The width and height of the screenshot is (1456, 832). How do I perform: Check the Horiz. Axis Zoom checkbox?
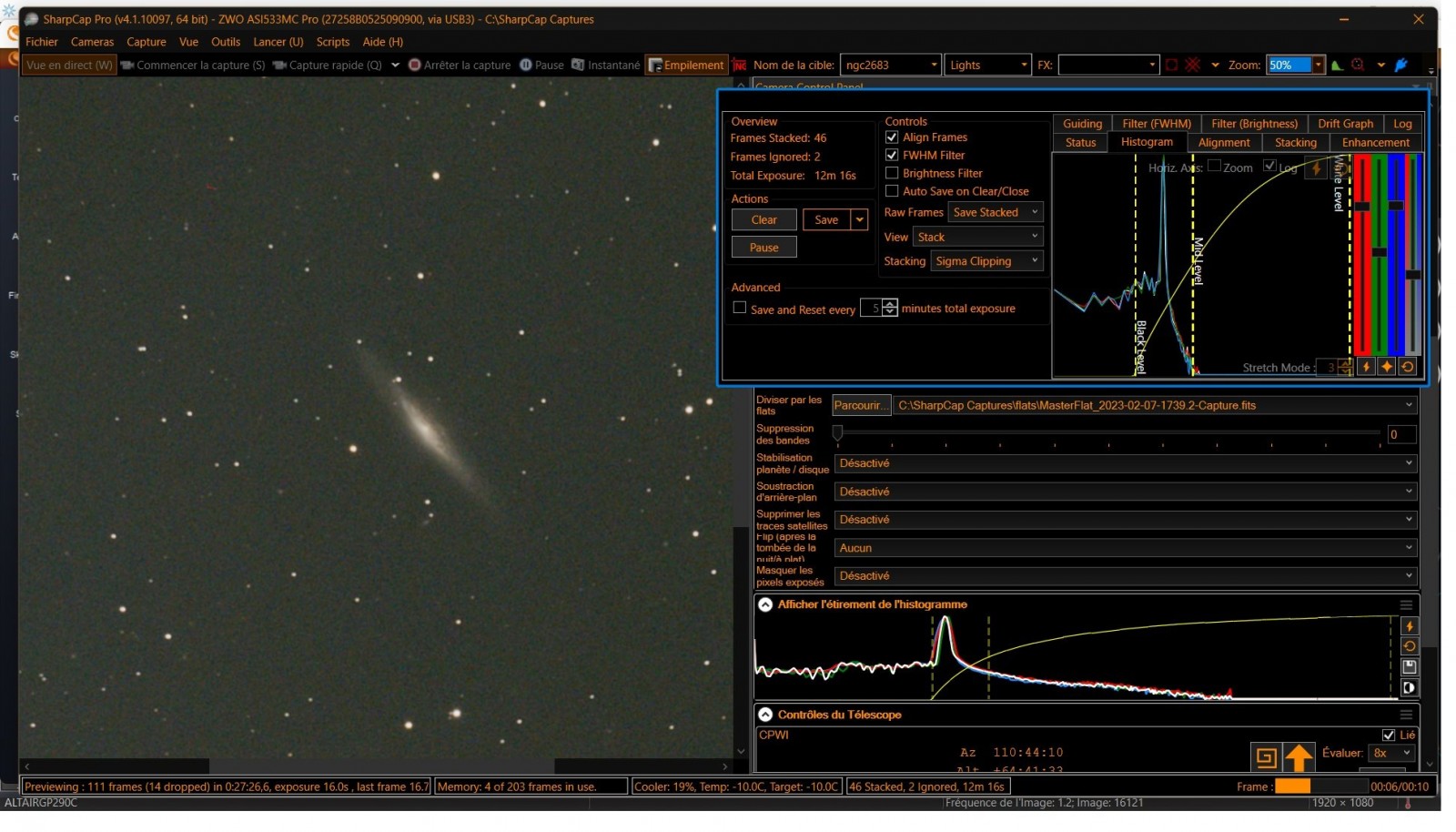(x=1214, y=166)
